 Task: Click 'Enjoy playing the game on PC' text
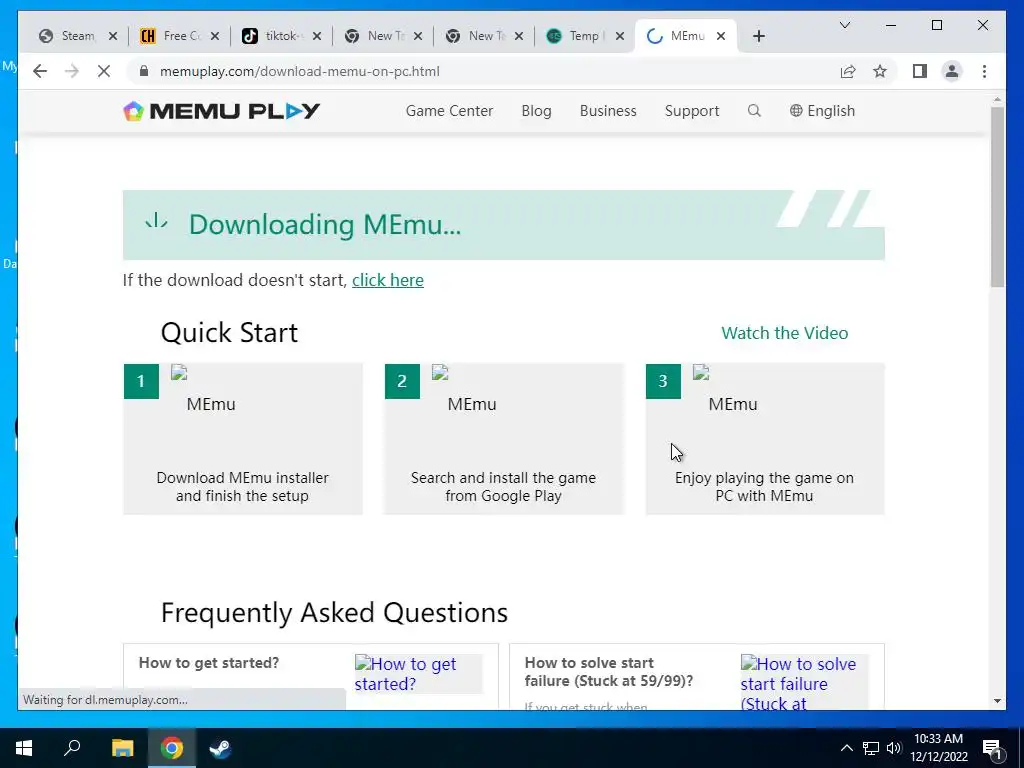tap(764, 487)
